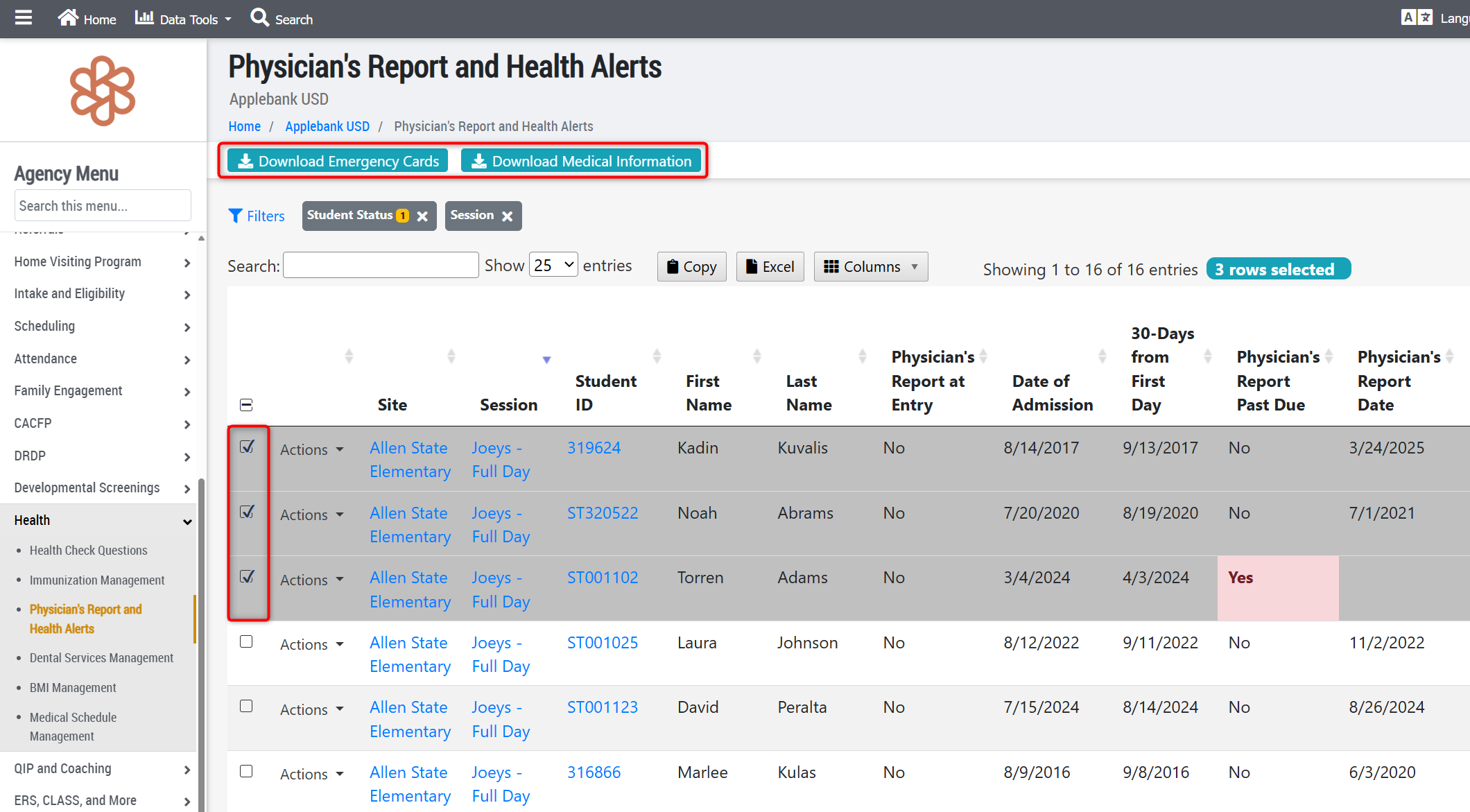Uncheck Kadin Kuvalis row checkbox
1470x812 pixels.
pyautogui.click(x=247, y=447)
